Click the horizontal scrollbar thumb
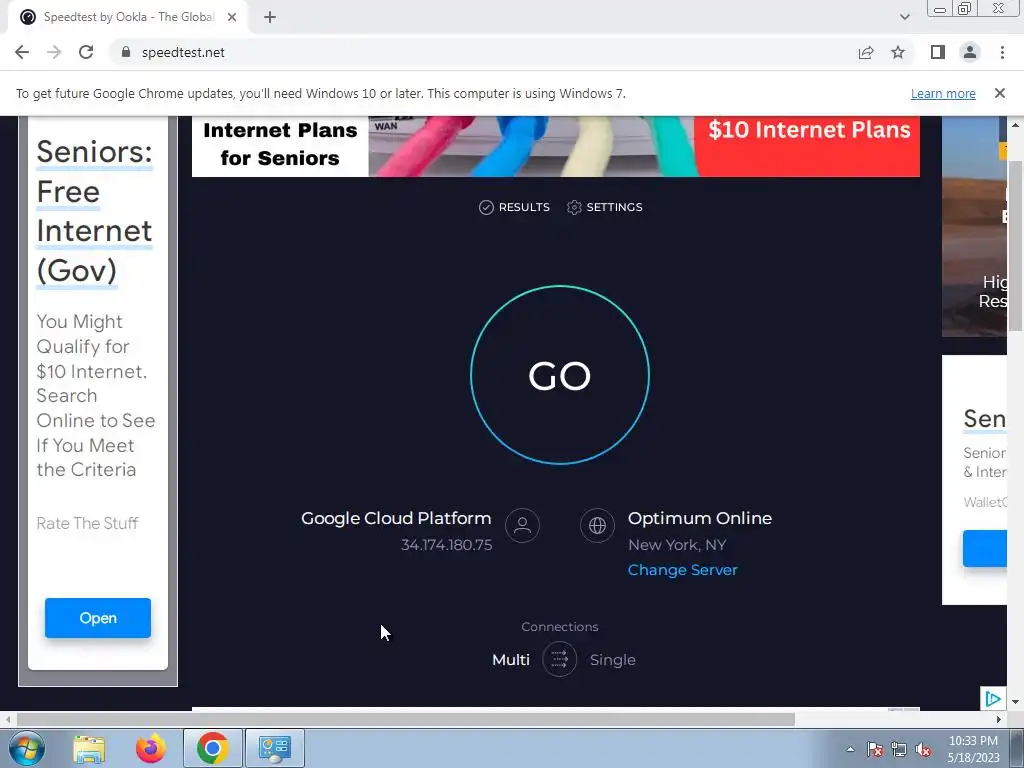 [406, 719]
